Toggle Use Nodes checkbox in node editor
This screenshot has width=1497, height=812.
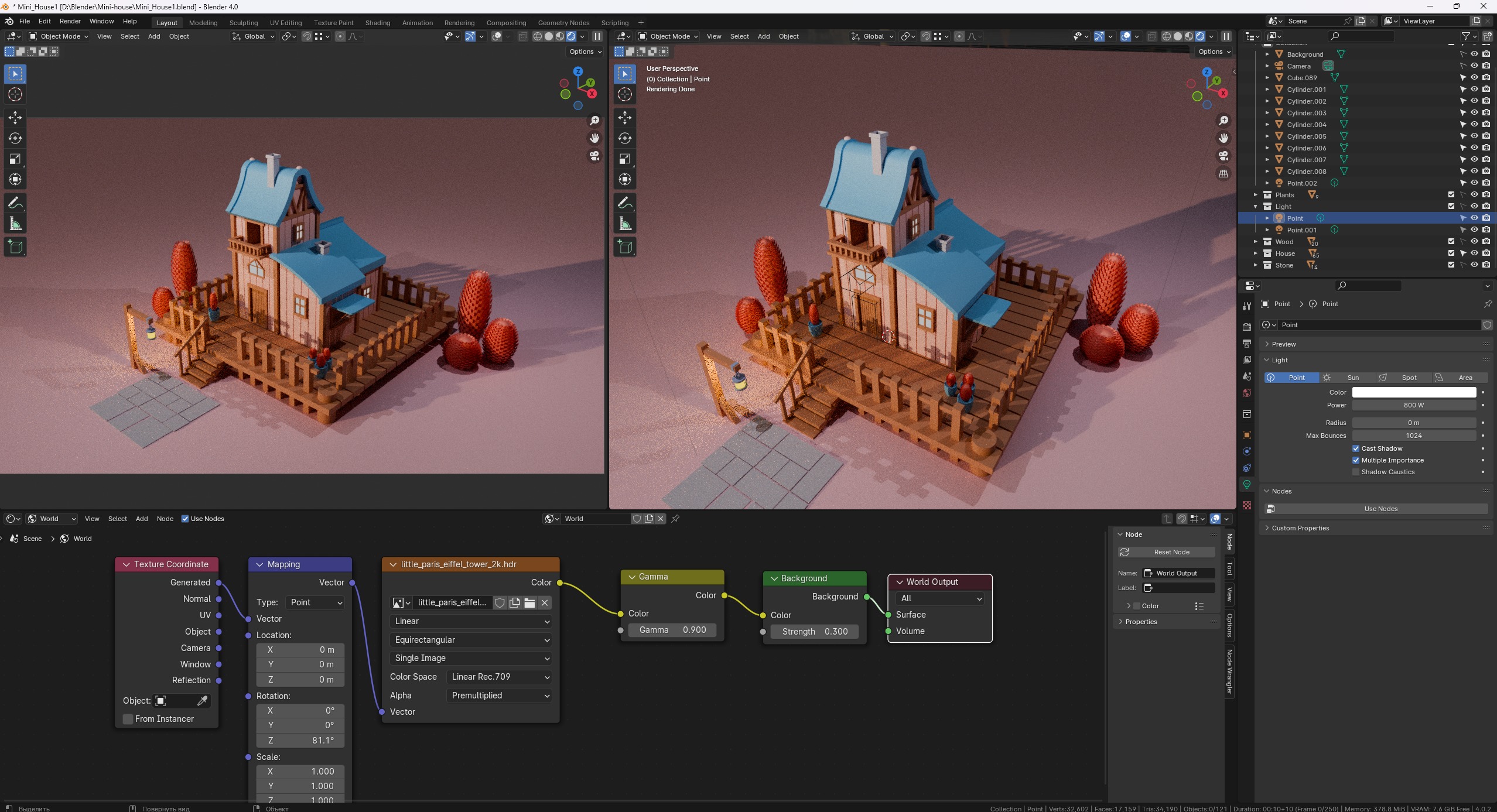click(x=185, y=519)
